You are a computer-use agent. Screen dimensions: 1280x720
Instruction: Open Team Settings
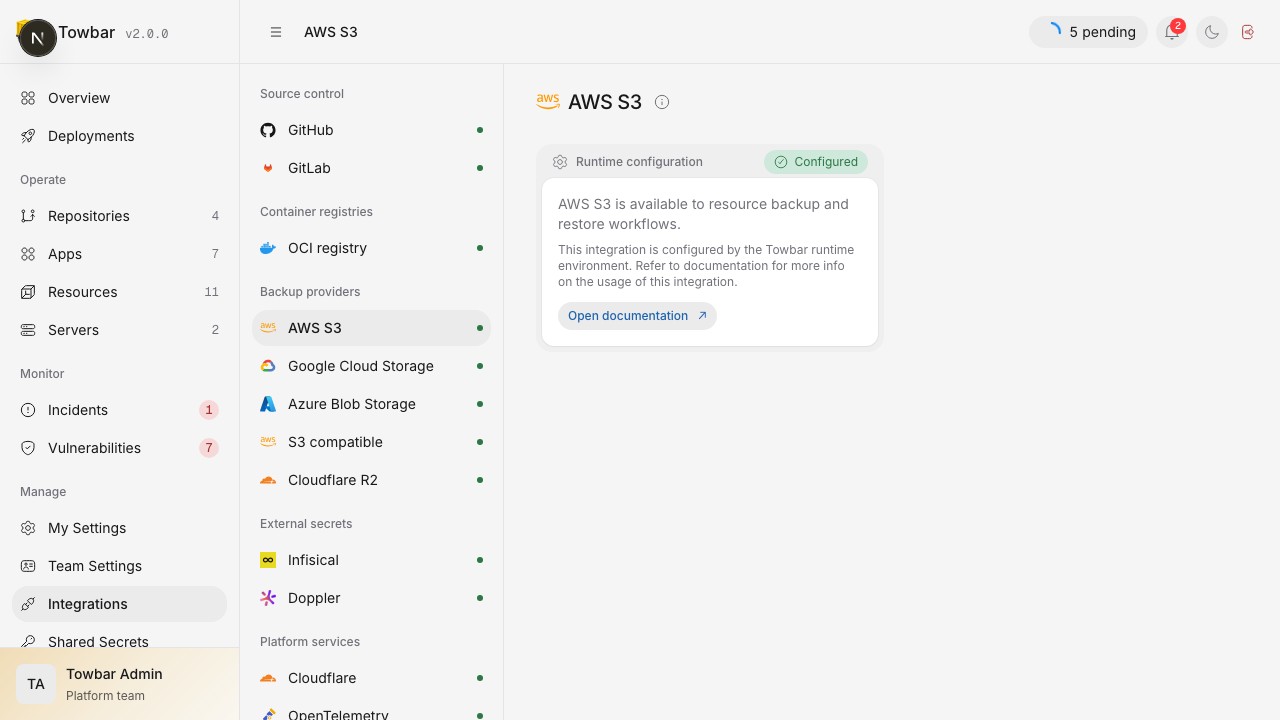120,566
